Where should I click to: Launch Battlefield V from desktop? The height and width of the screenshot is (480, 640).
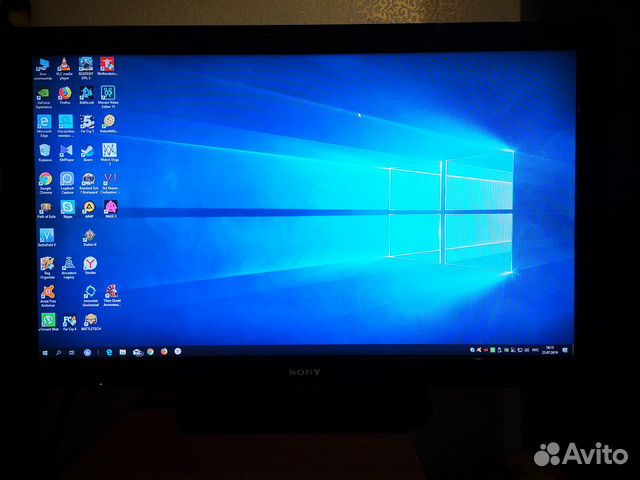[x=47, y=238]
